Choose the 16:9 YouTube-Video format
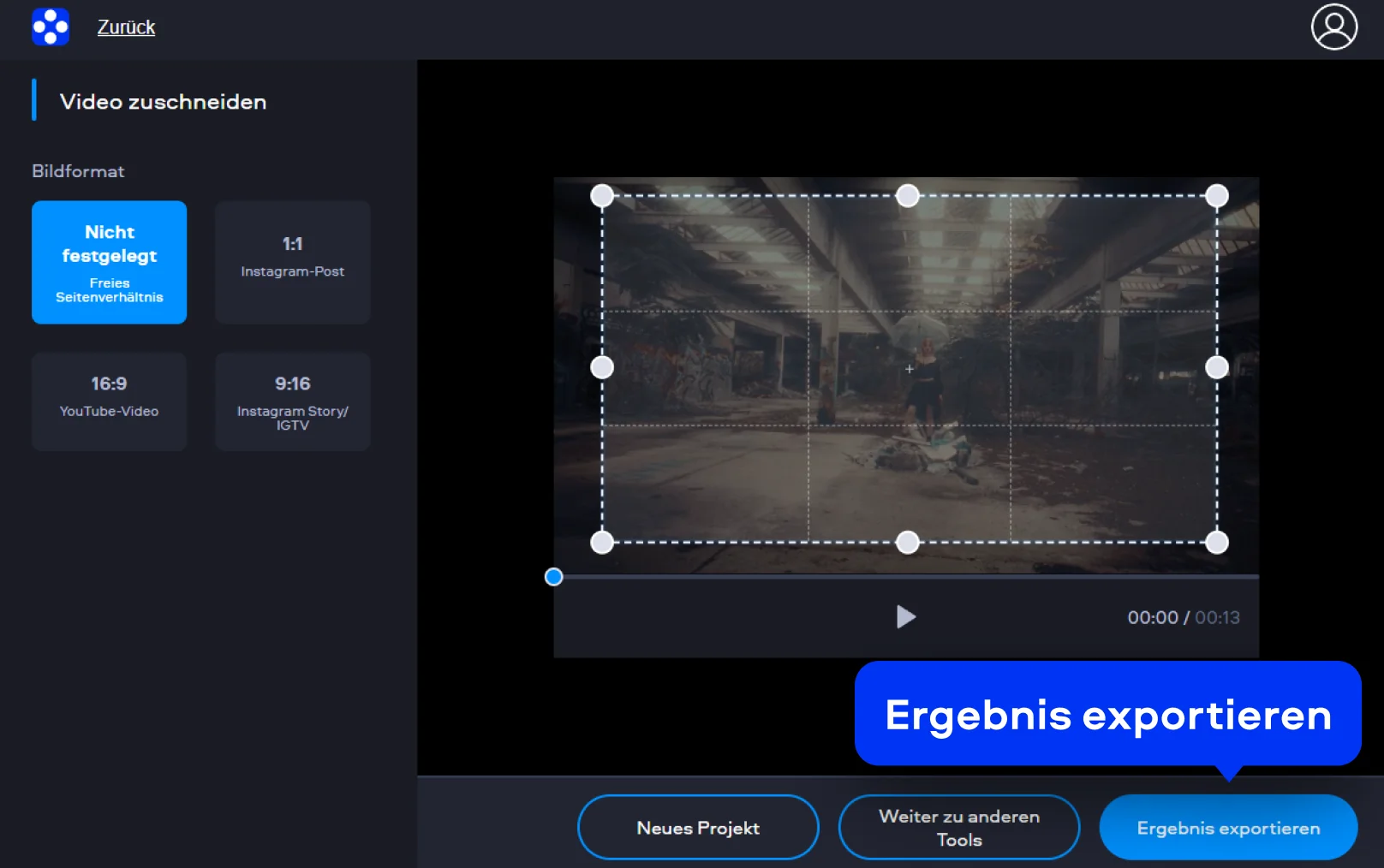The height and width of the screenshot is (868, 1384). pos(110,401)
